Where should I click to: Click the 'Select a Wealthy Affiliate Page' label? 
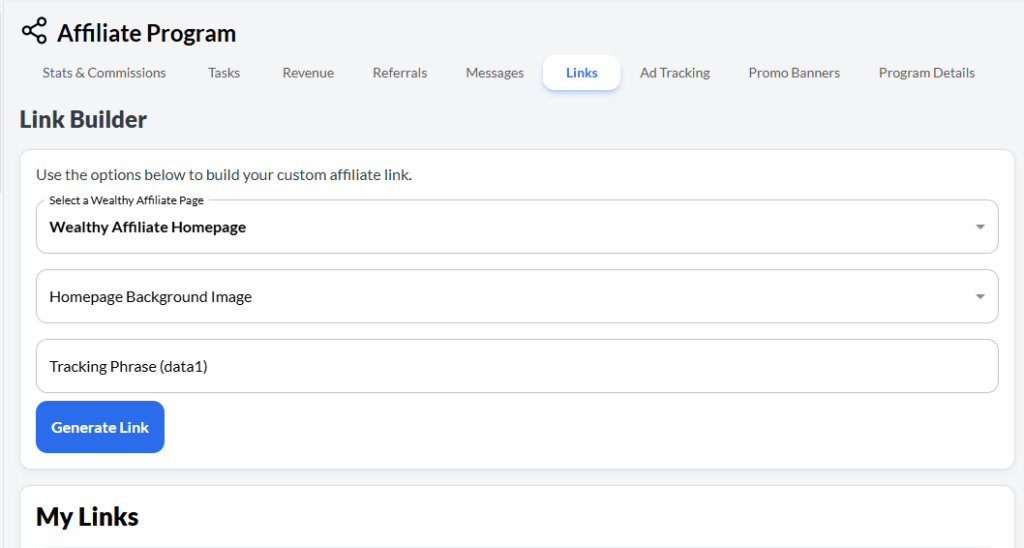126,201
